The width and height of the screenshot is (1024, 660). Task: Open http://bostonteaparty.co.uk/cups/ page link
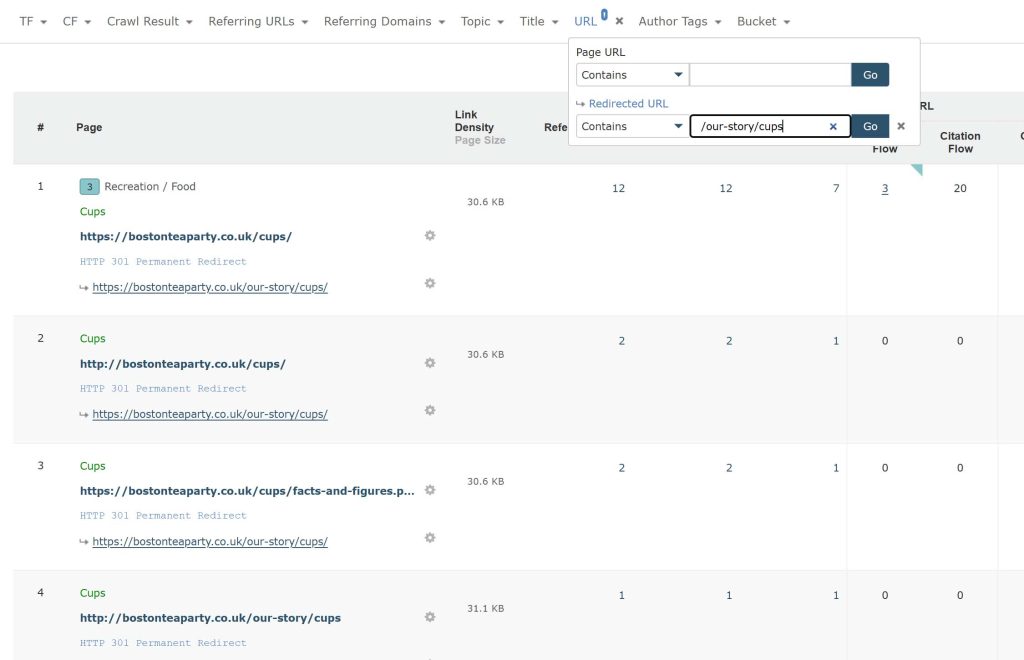pyautogui.click(x=183, y=364)
